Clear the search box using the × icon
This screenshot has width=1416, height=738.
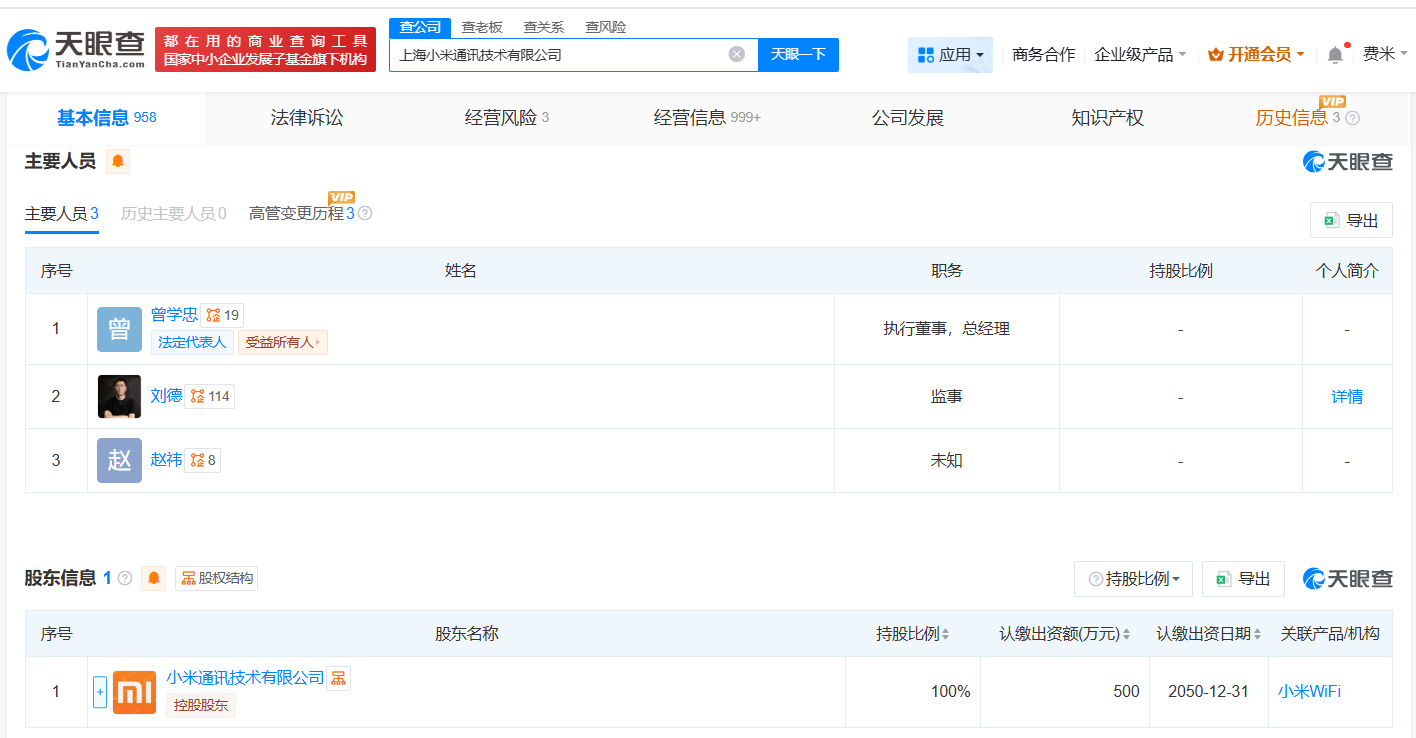[738, 55]
